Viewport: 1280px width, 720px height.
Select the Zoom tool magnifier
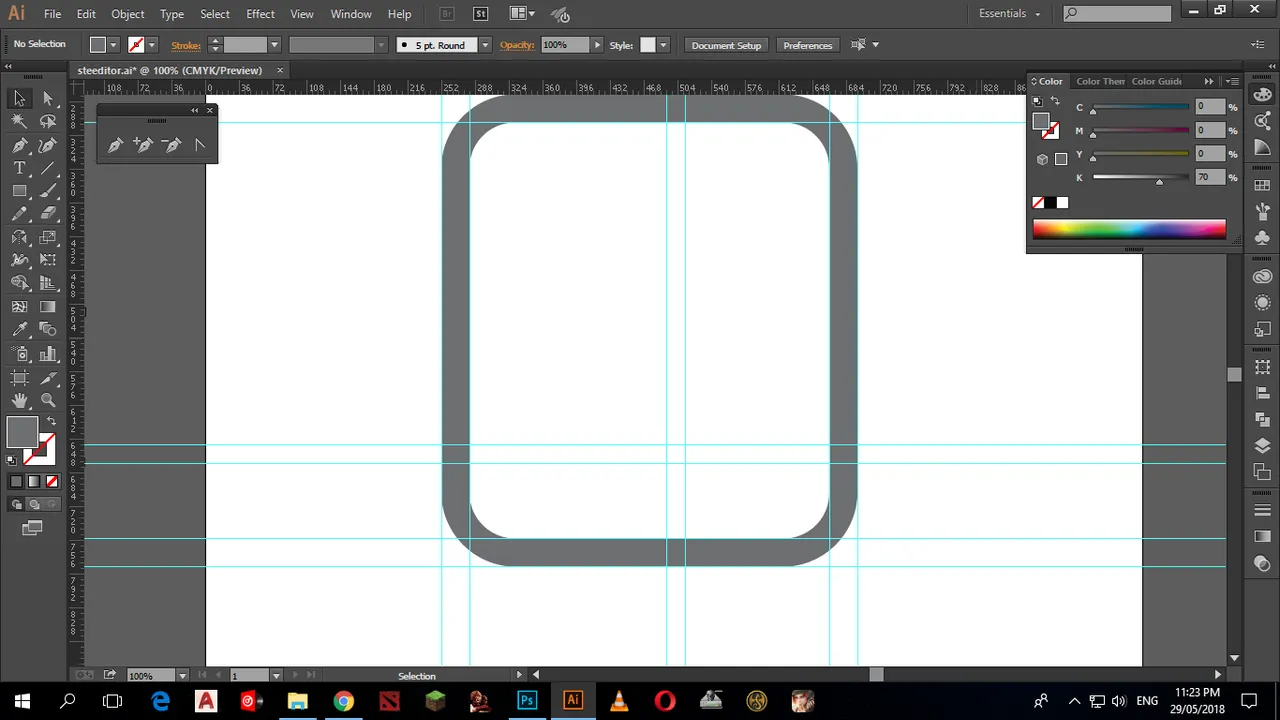48,400
